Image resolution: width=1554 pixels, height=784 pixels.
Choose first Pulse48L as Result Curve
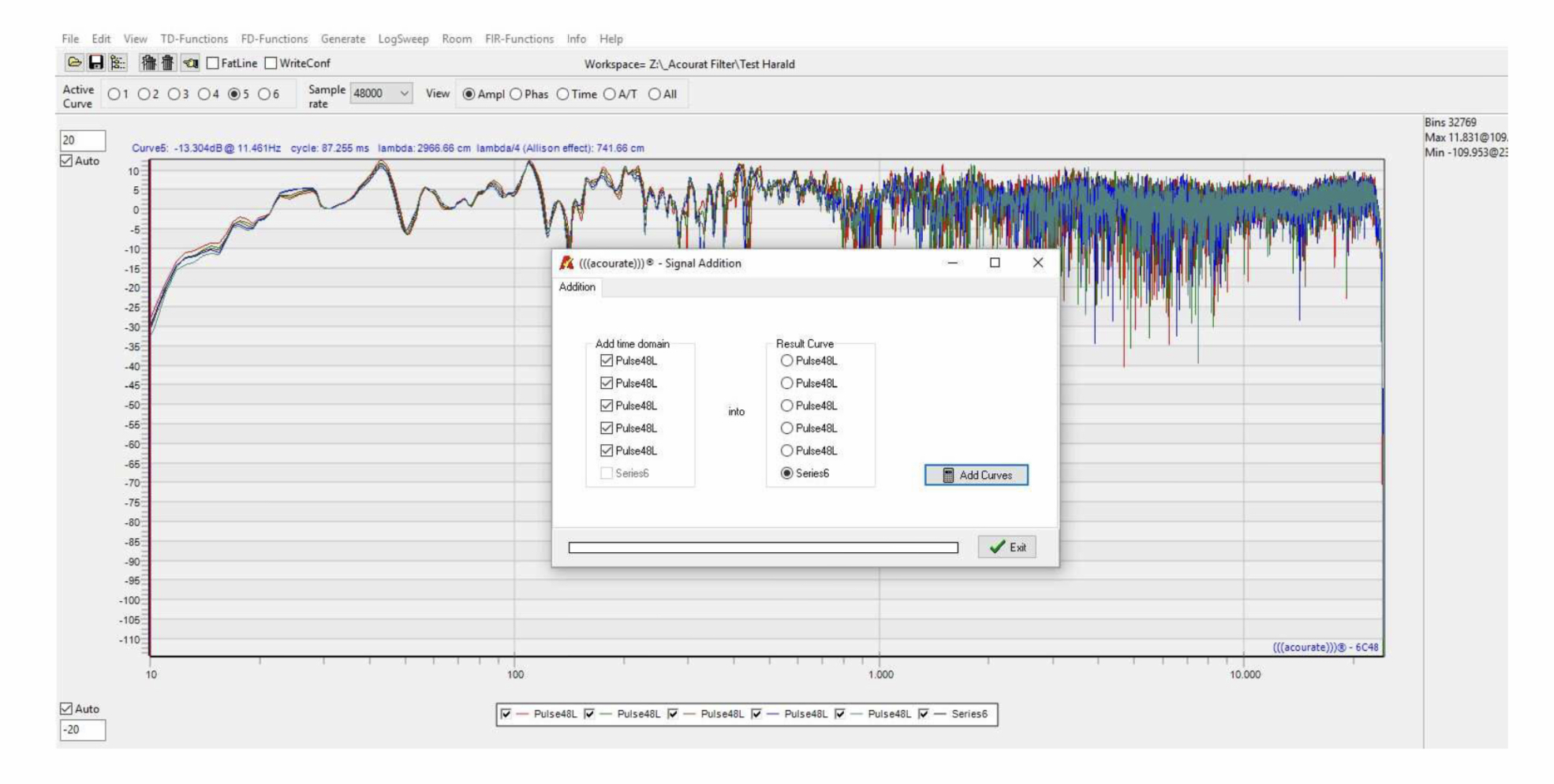(786, 360)
